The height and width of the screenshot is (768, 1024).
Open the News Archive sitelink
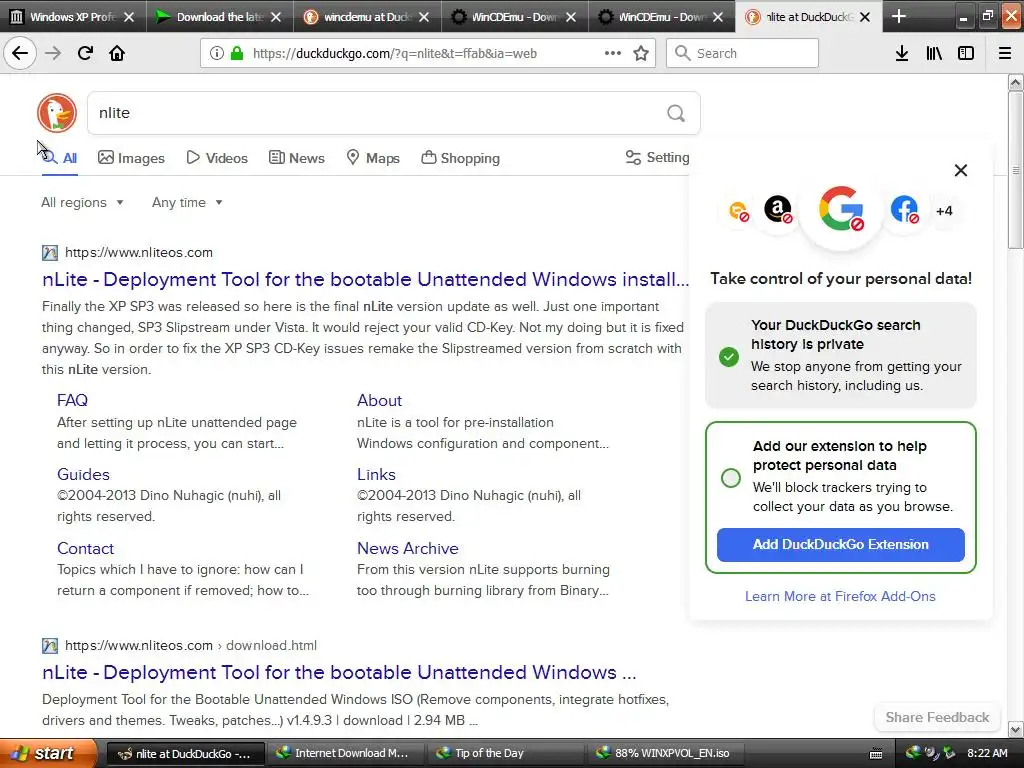click(x=408, y=549)
